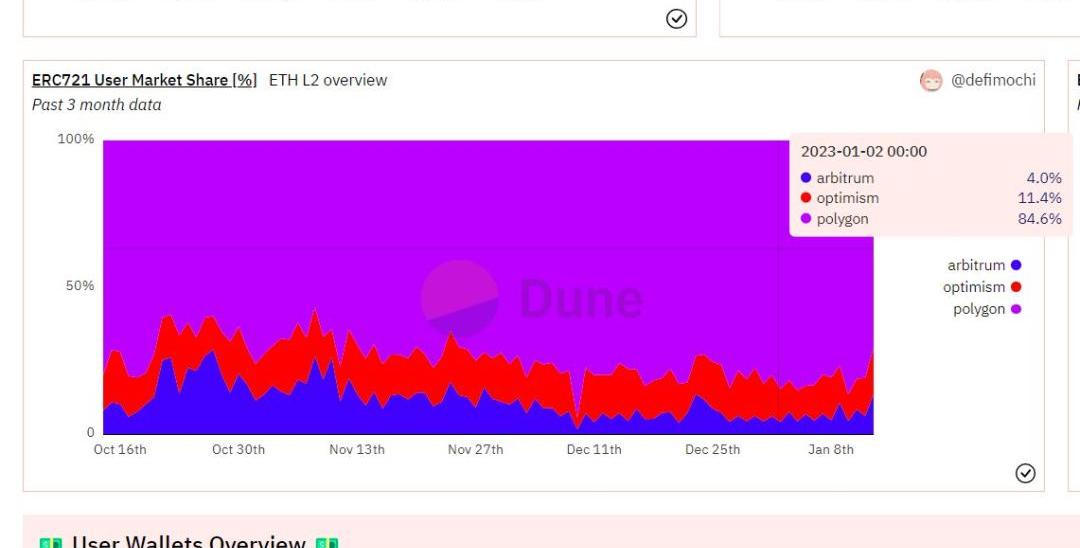
Task: Click the checkmark icon in the upper card
Action: tap(676, 19)
